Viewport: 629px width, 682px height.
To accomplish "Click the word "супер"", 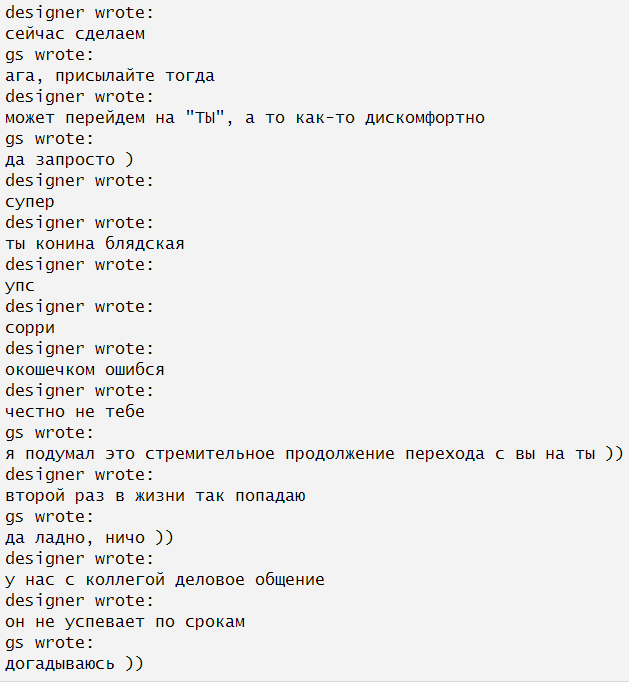I will pyautogui.click(x=30, y=202).
